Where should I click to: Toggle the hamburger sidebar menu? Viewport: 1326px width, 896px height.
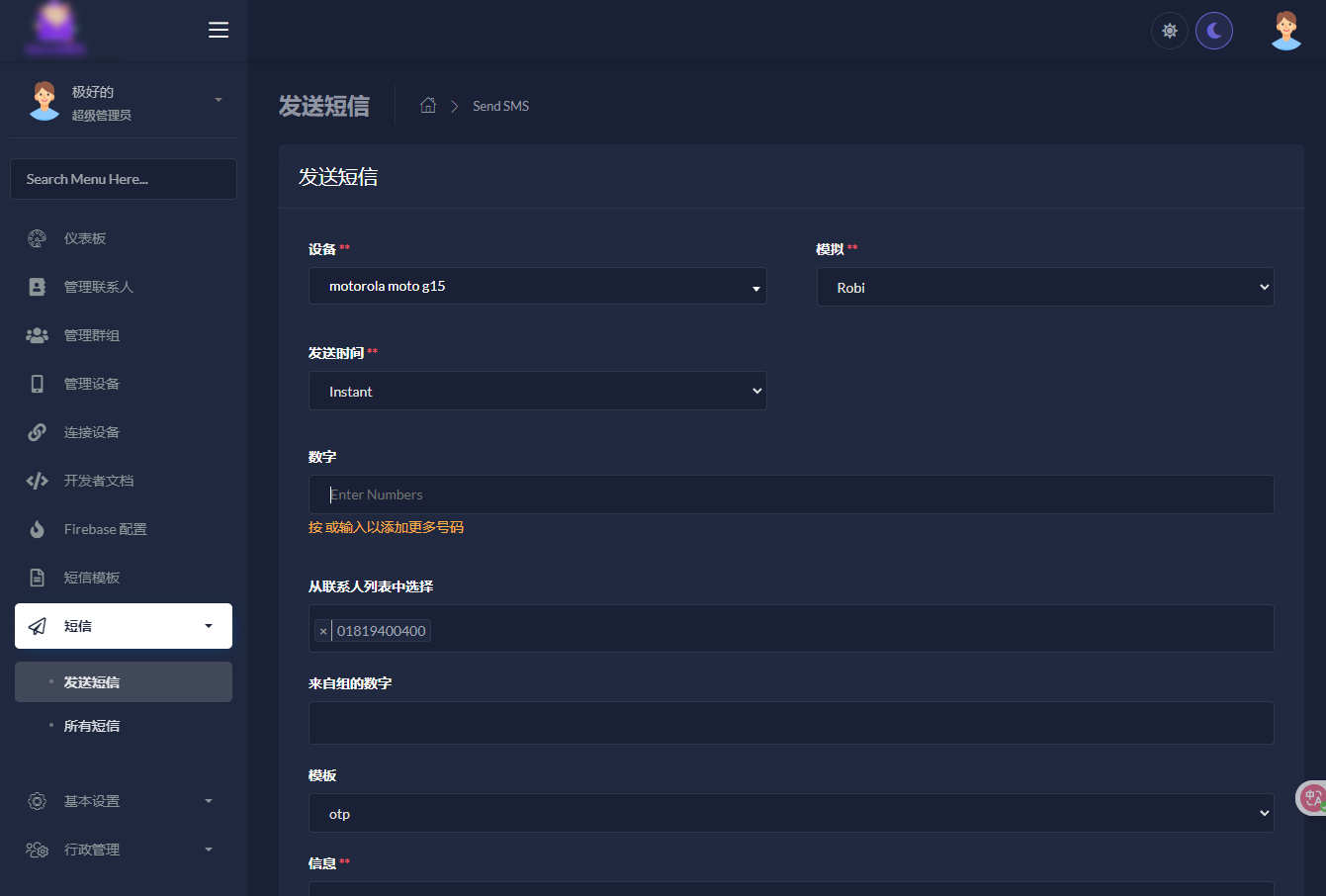tap(219, 30)
